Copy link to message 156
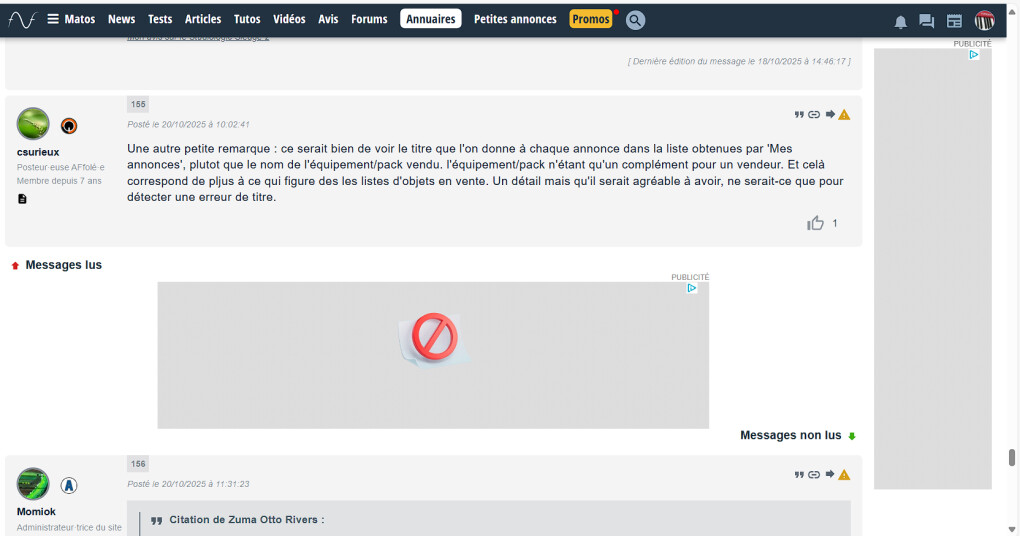 (x=814, y=475)
